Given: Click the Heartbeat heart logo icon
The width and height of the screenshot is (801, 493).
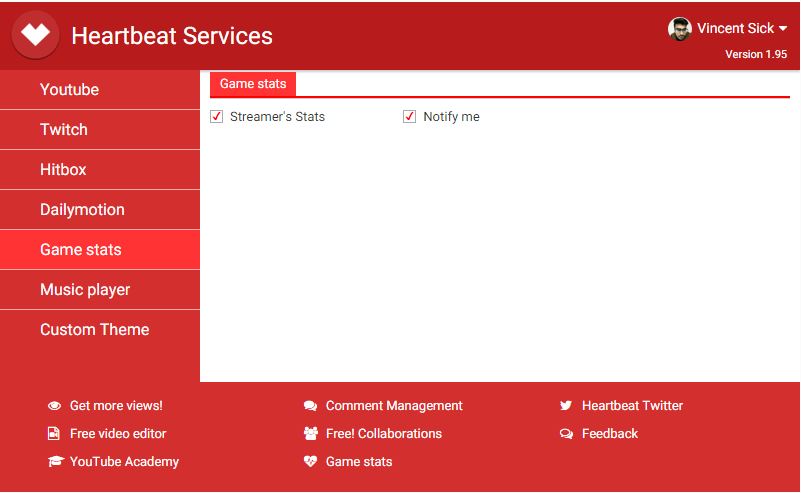Looking at the screenshot, I should tap(35, 35).
